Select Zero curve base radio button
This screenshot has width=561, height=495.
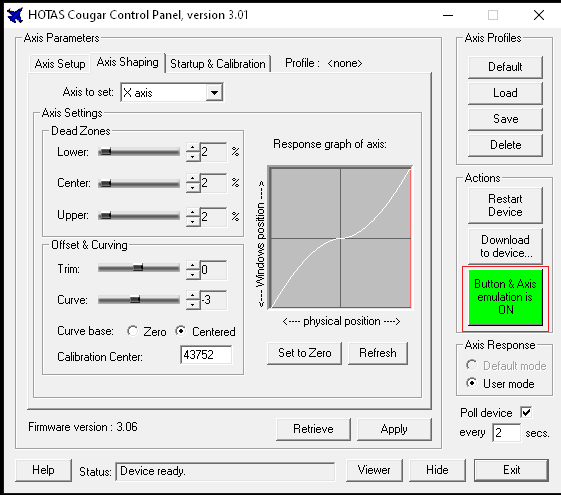tap(132, 331)
